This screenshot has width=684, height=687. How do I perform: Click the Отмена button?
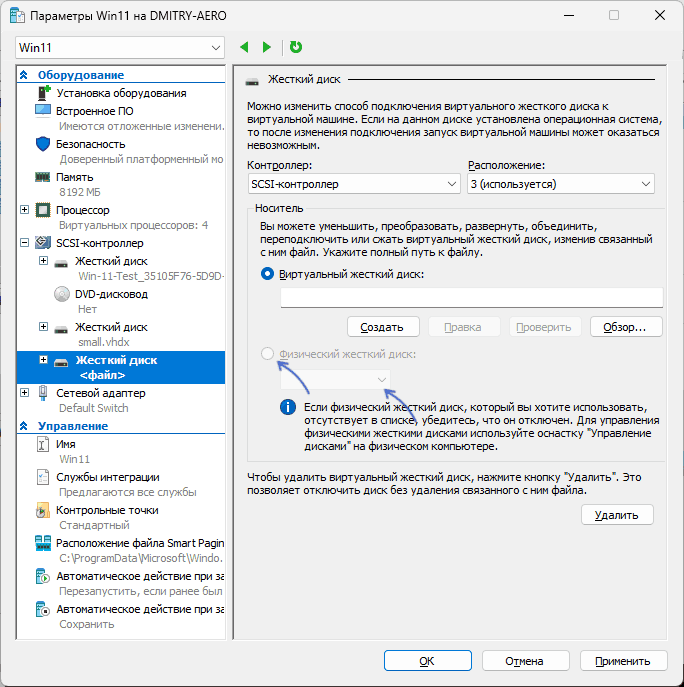525,661
